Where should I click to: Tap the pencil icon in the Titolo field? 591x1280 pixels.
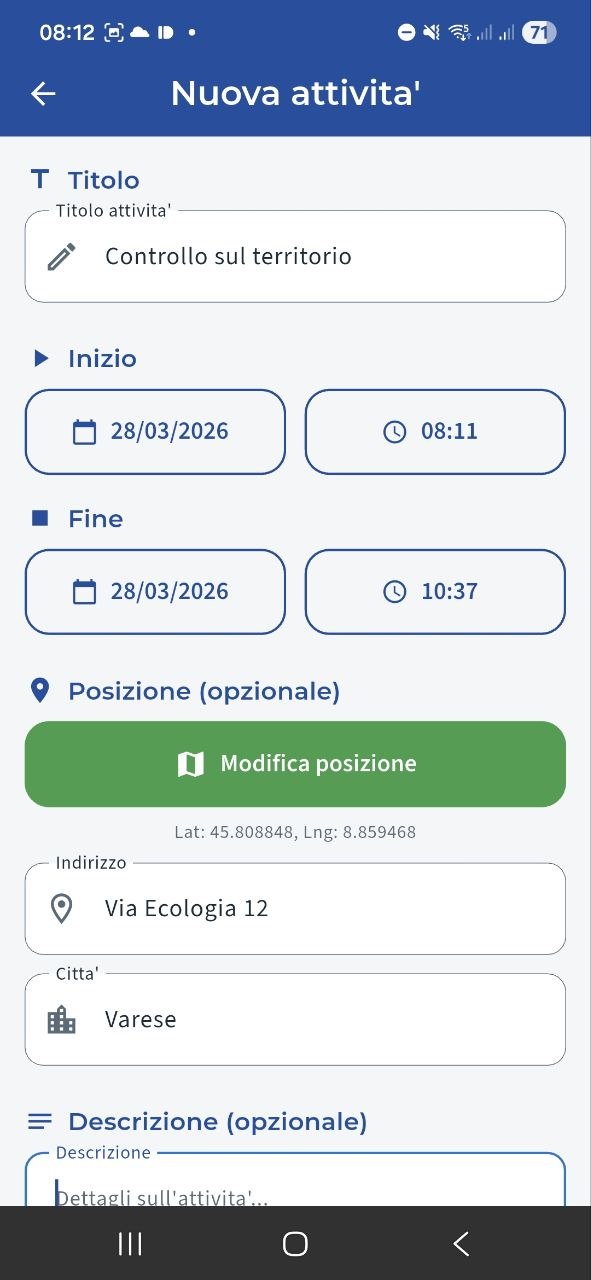(x=62, y=256)
